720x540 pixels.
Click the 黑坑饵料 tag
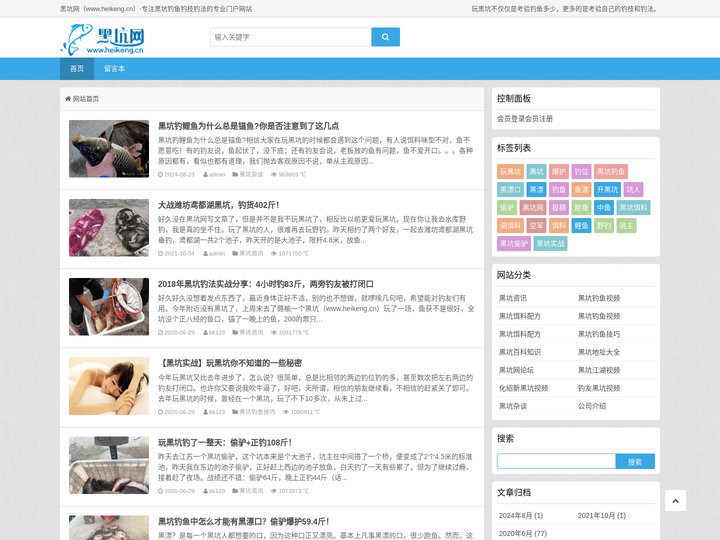pos(633,208)
